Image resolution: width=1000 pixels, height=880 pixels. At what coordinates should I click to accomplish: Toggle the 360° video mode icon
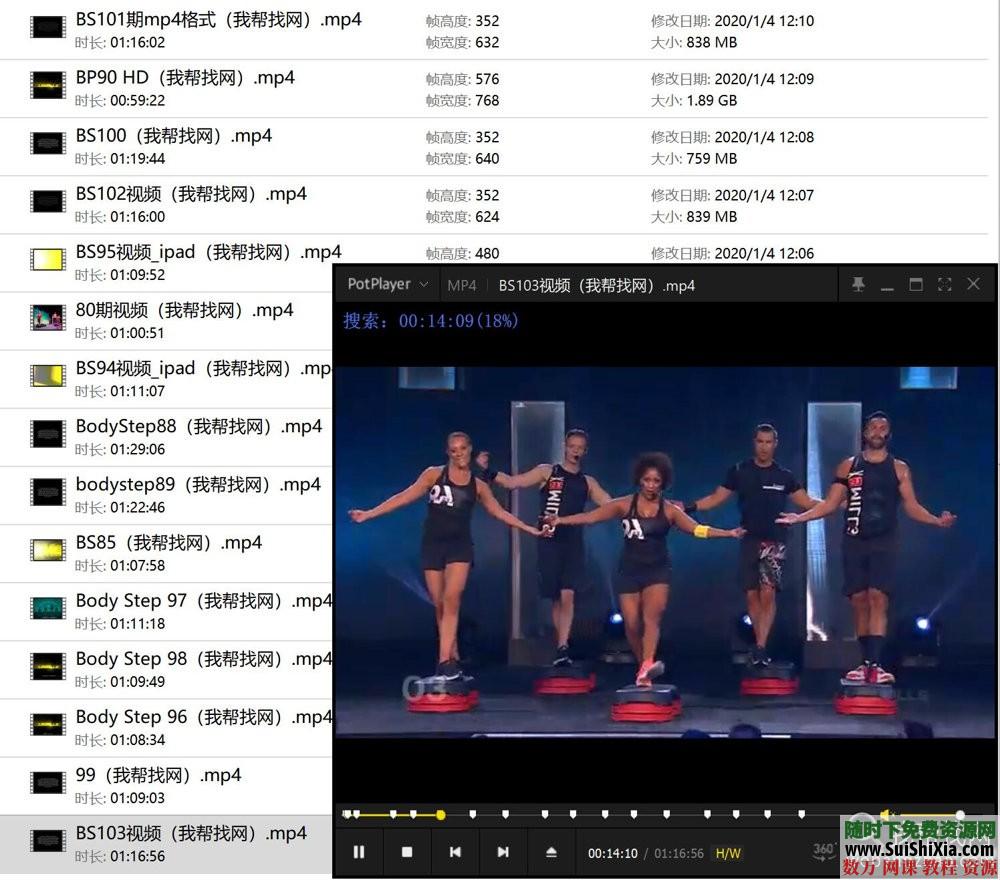(824, 851)
